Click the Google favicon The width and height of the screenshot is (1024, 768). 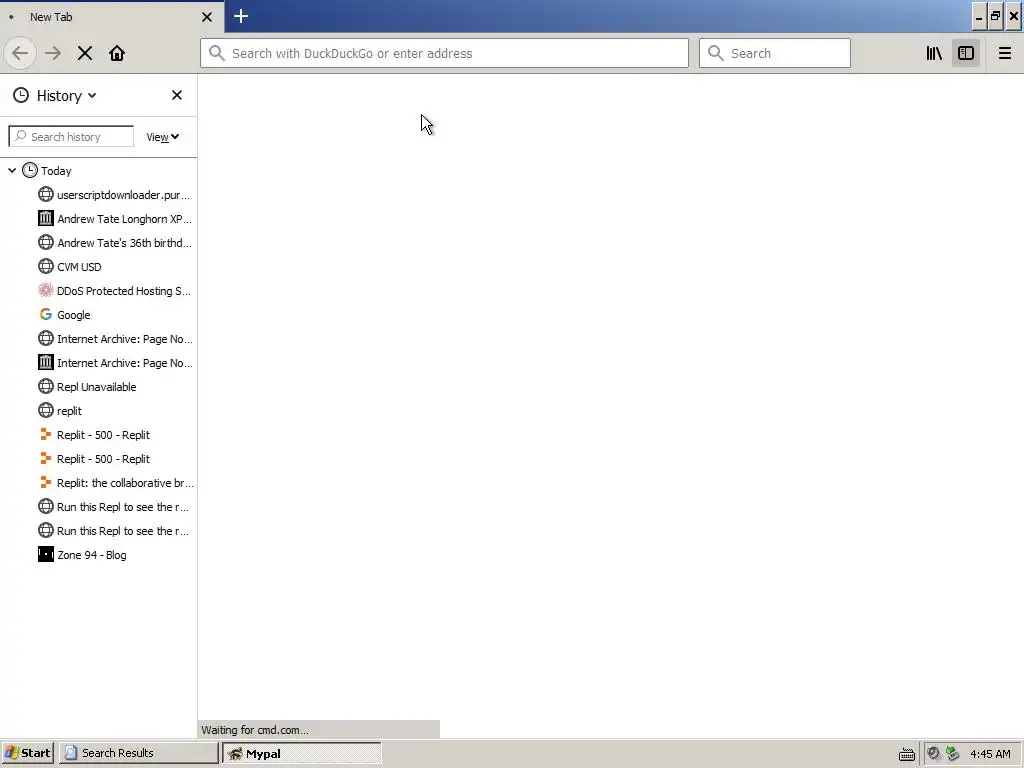point(46,314)
